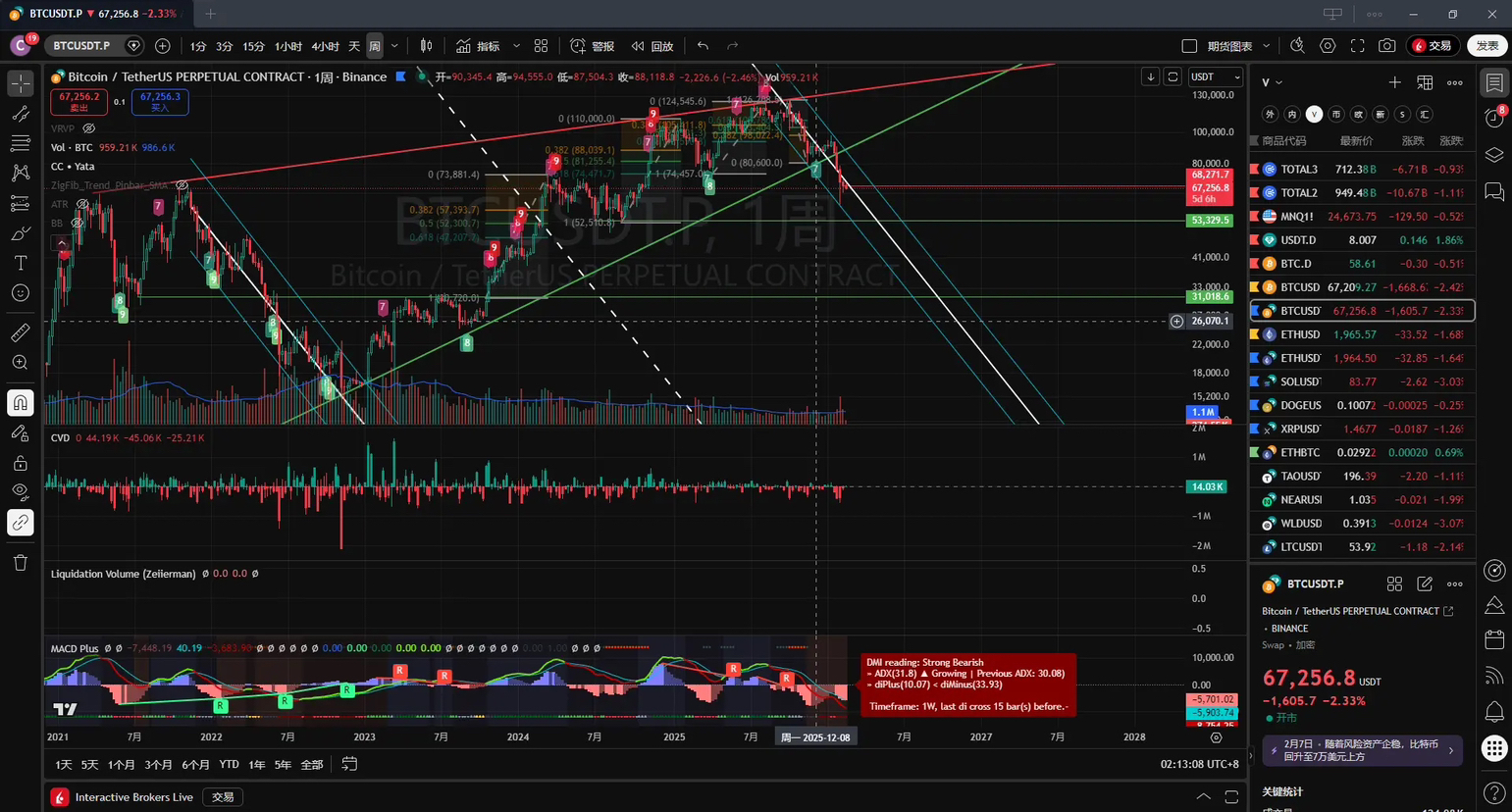Show the hidden ATR indicator
Screen dimensions: 1512x812
pos(82,204)
